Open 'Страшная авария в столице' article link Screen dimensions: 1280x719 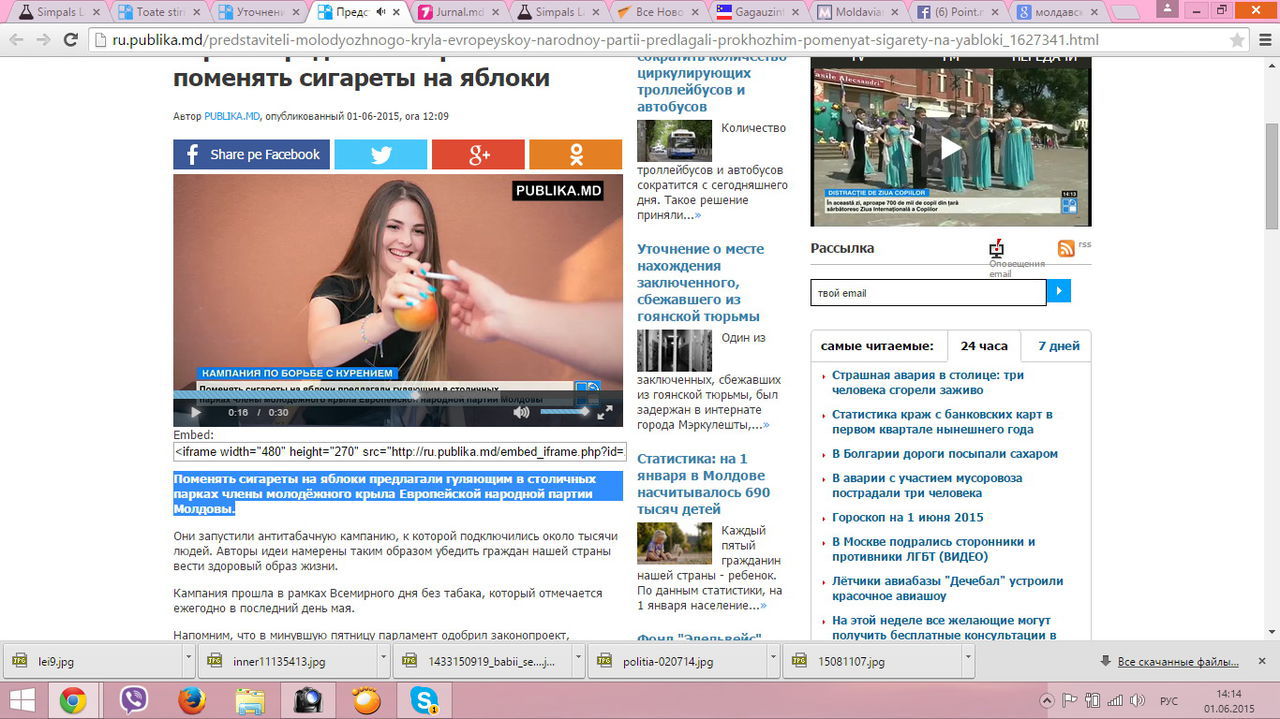(x=928, y=382)
